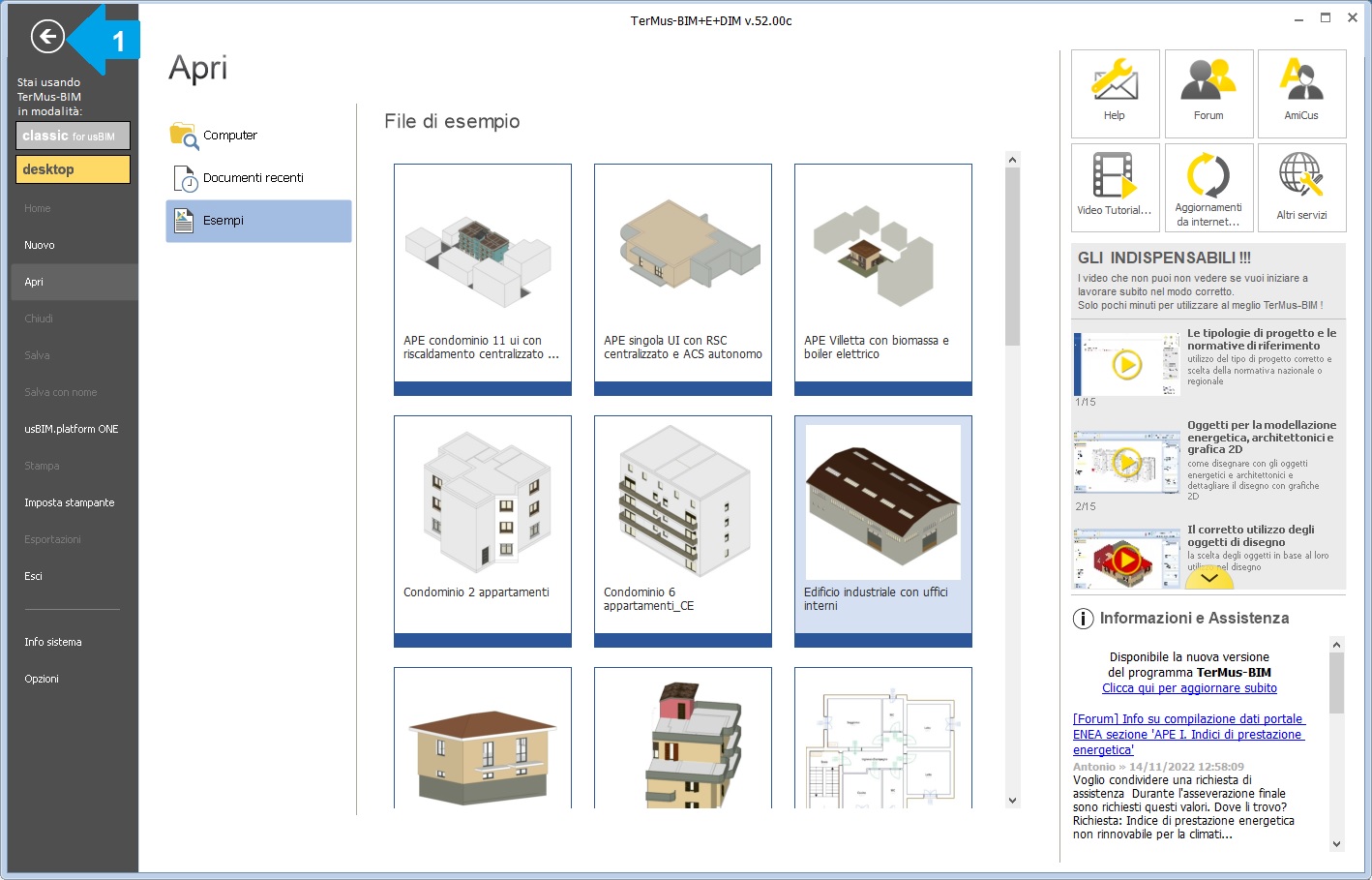Click 'Clicca qui per aggiornare subito' link

coord(1189,688)
